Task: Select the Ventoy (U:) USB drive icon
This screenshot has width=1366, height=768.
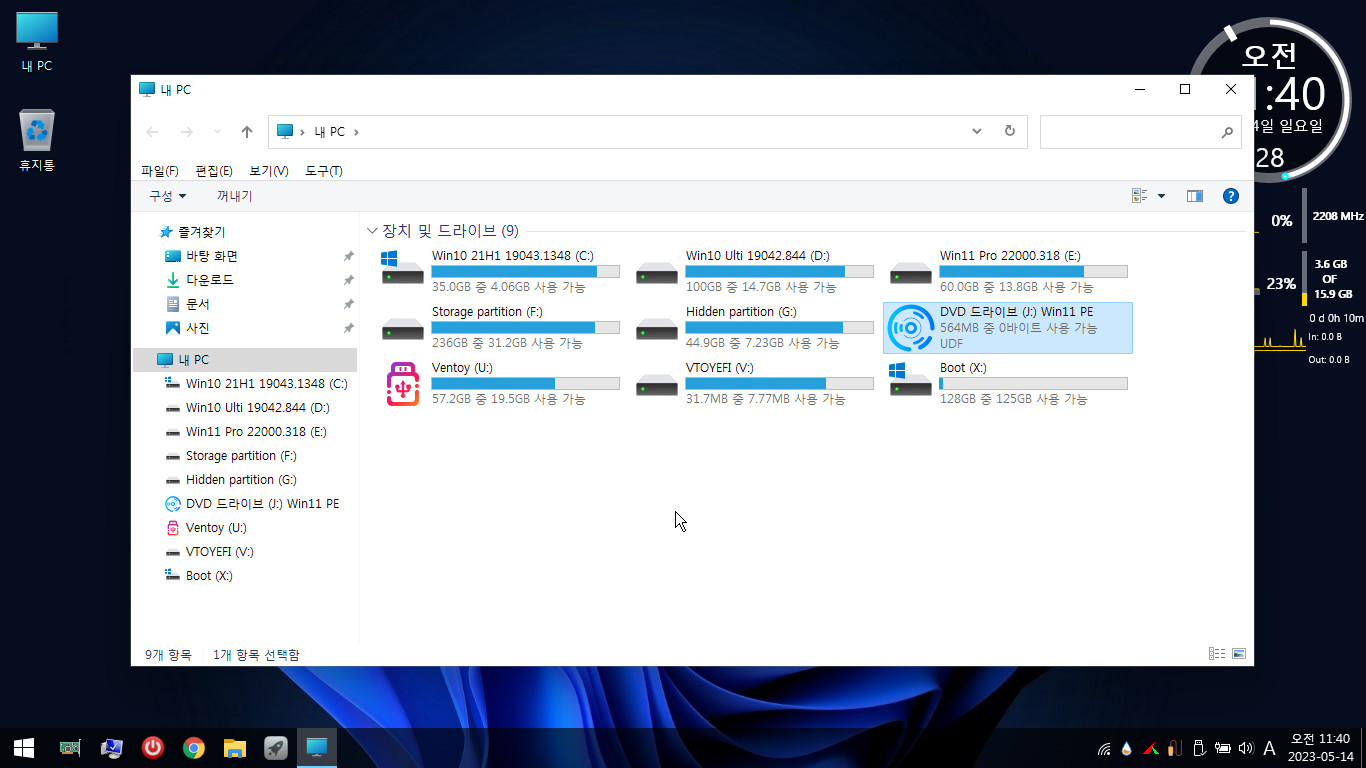Action: (x=403, y=384)
